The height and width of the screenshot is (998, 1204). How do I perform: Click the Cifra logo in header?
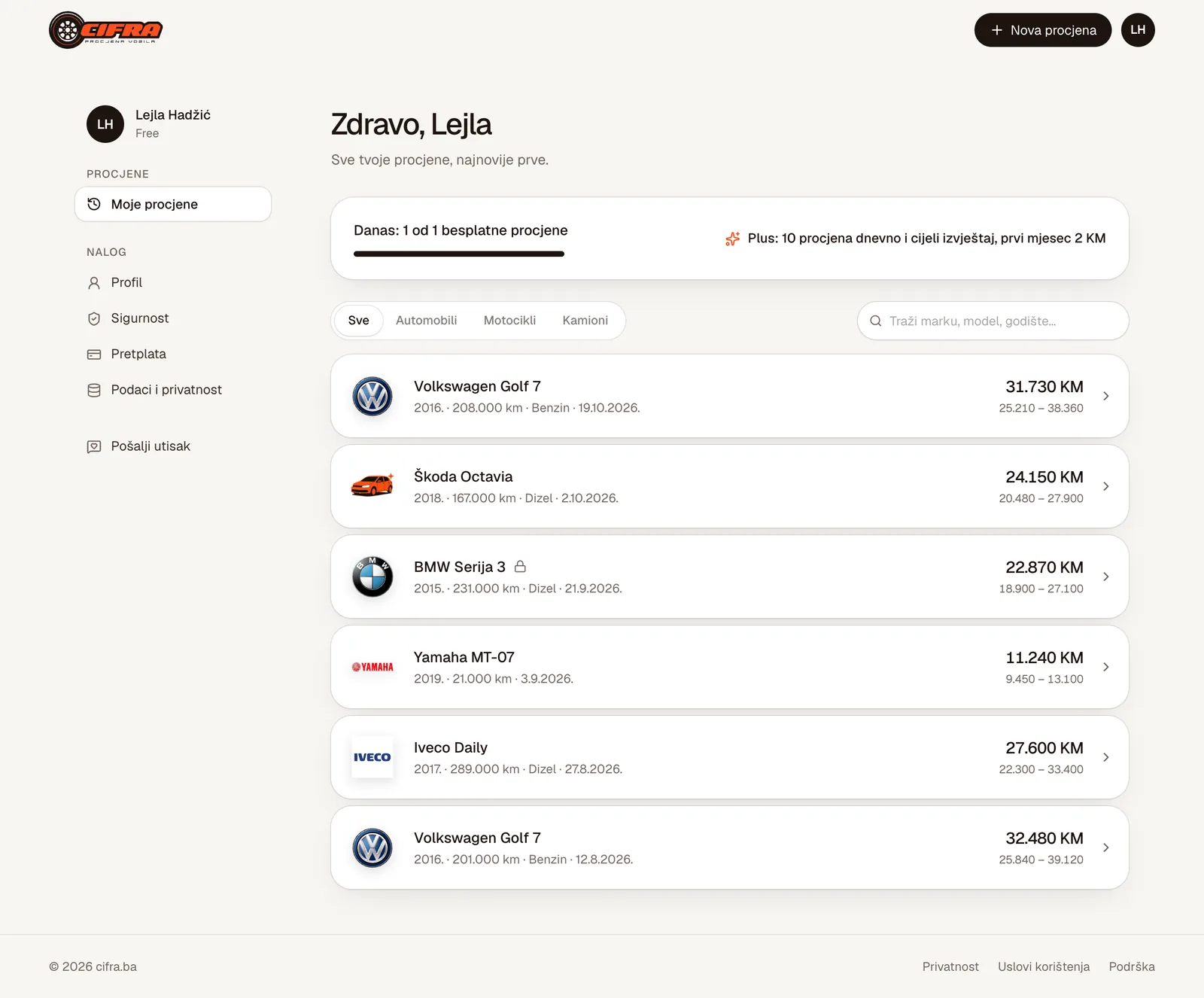point(106,30)
